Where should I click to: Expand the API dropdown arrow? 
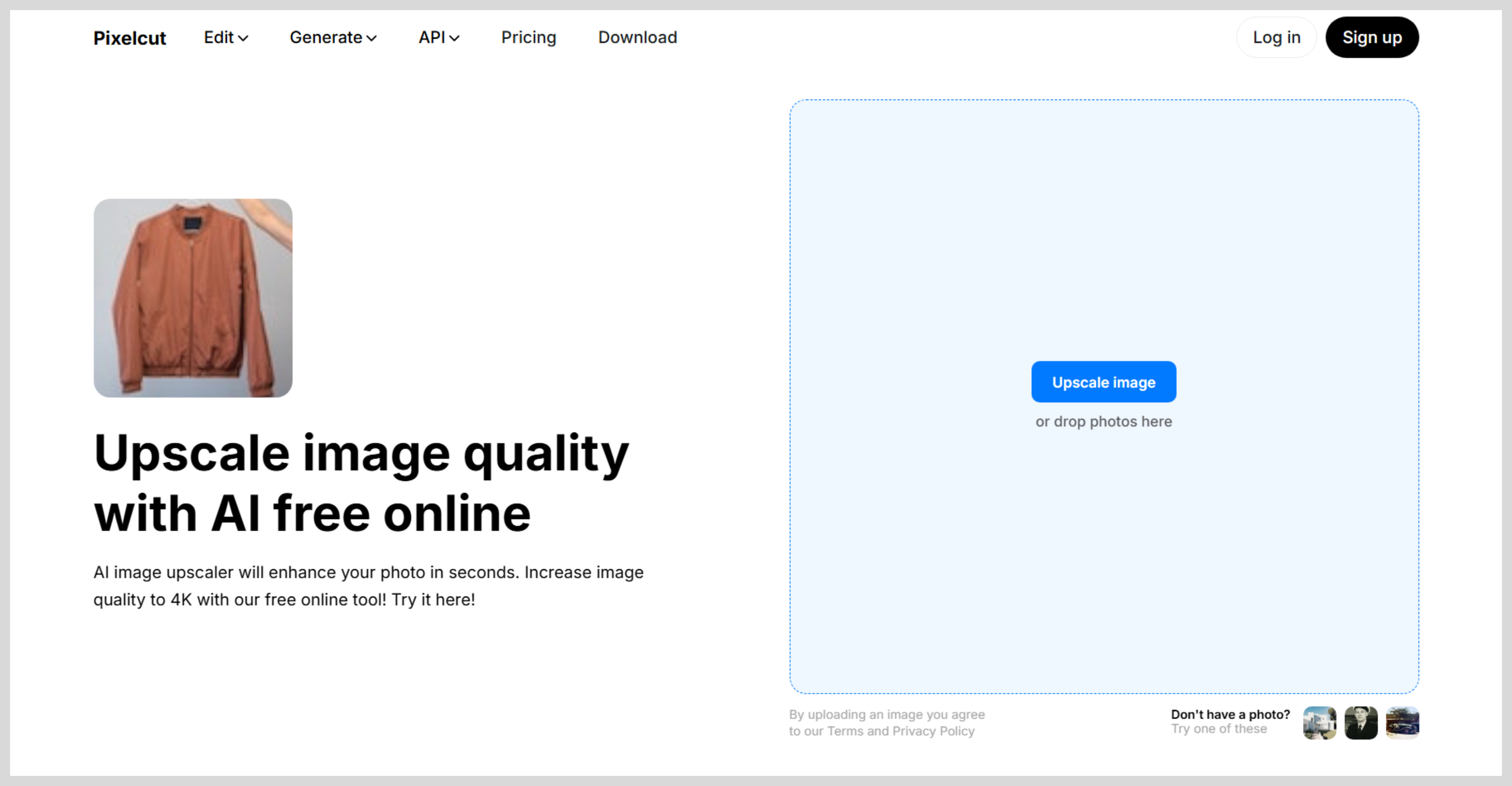coord(454,38)
